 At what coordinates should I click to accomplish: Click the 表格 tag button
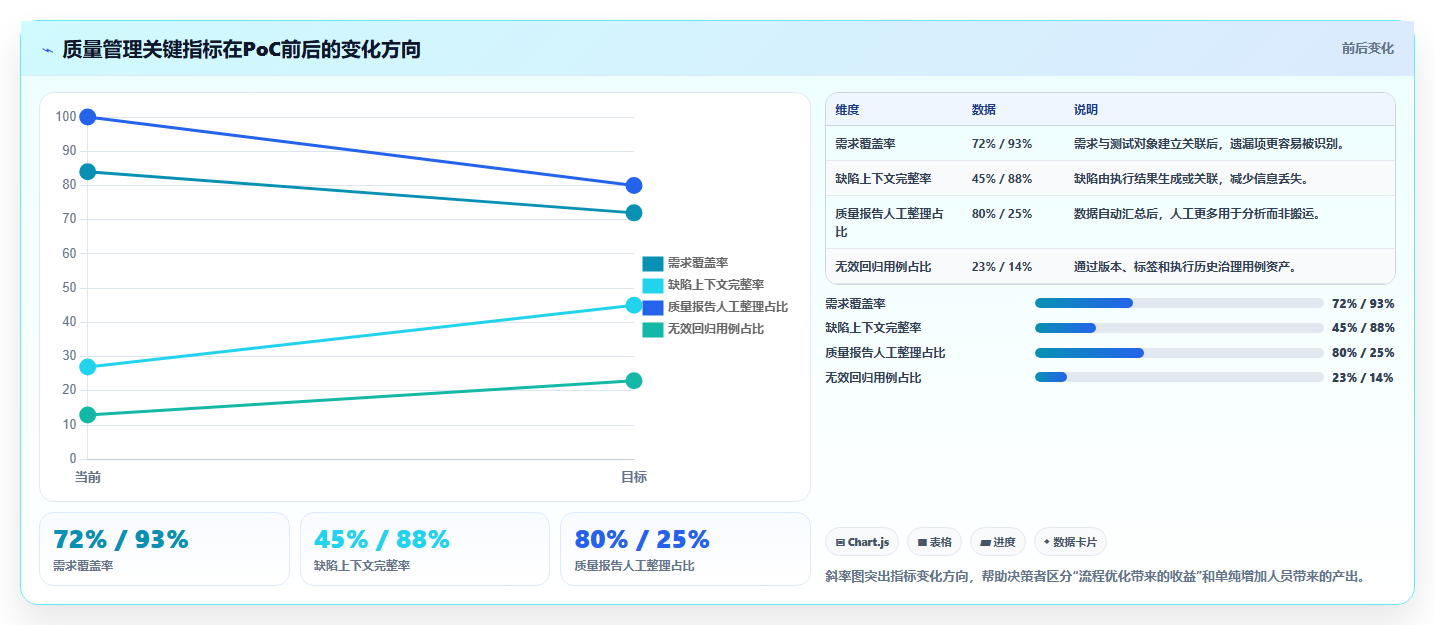coord(934,542)
